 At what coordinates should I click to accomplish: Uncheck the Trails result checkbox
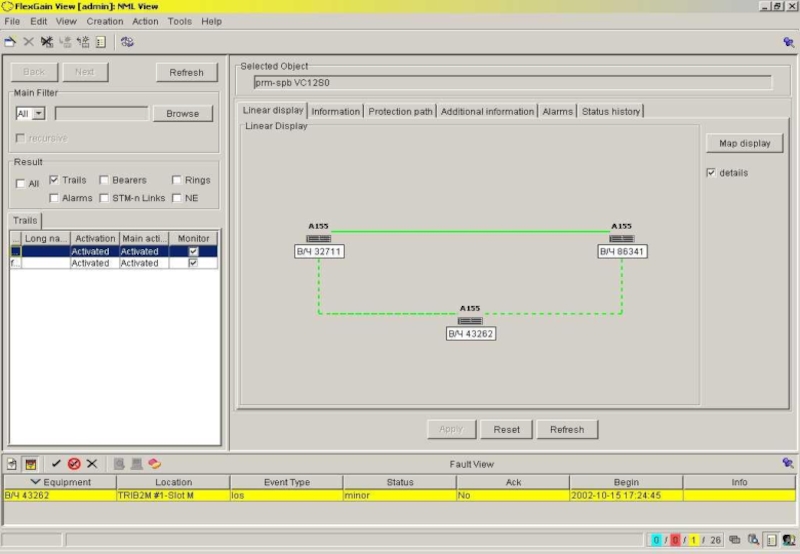54,180
